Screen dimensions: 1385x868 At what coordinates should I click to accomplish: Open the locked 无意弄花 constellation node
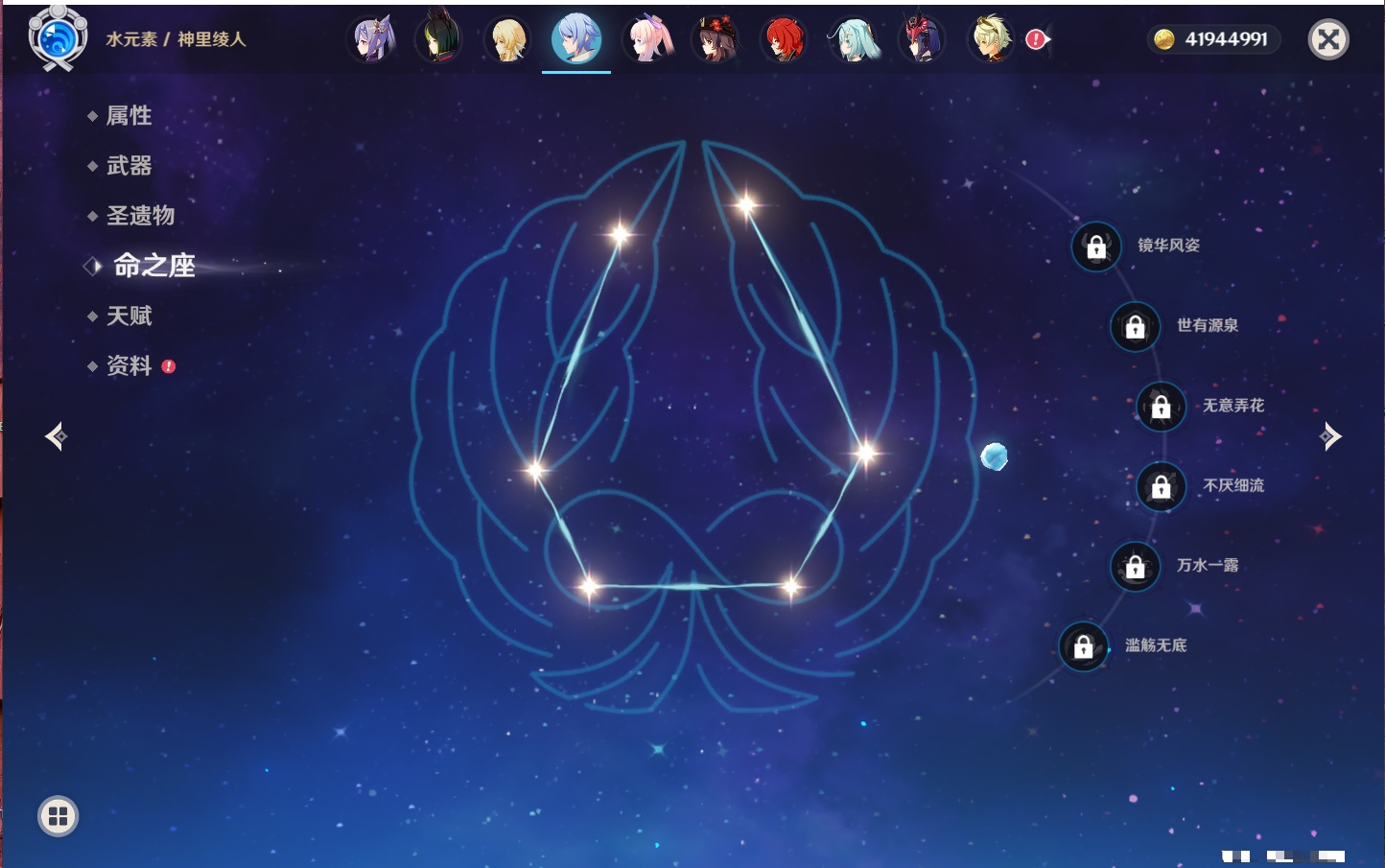pyautogui.click(x=1161, y=407)
